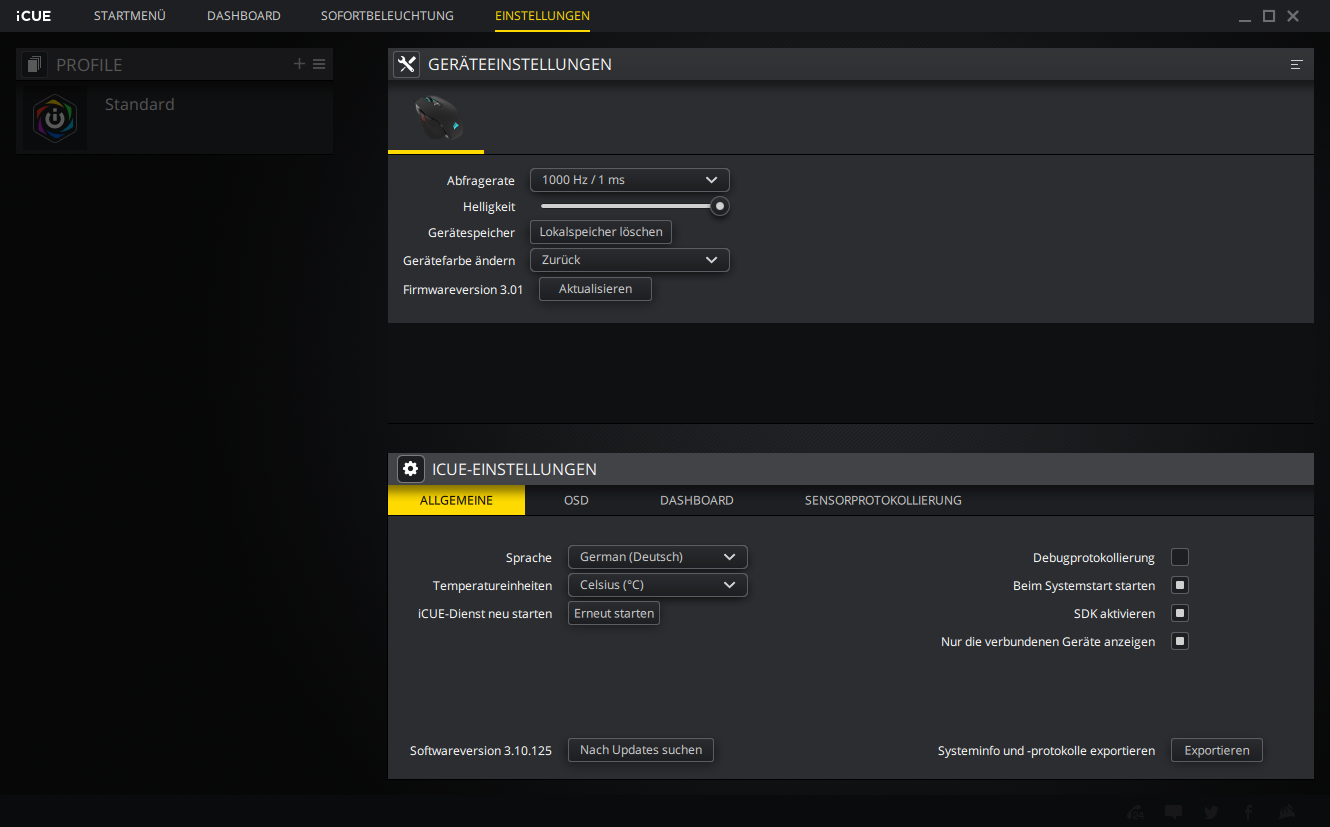Click the add profile plus icon
The image size is (1330, 827).
pos(299,64)
